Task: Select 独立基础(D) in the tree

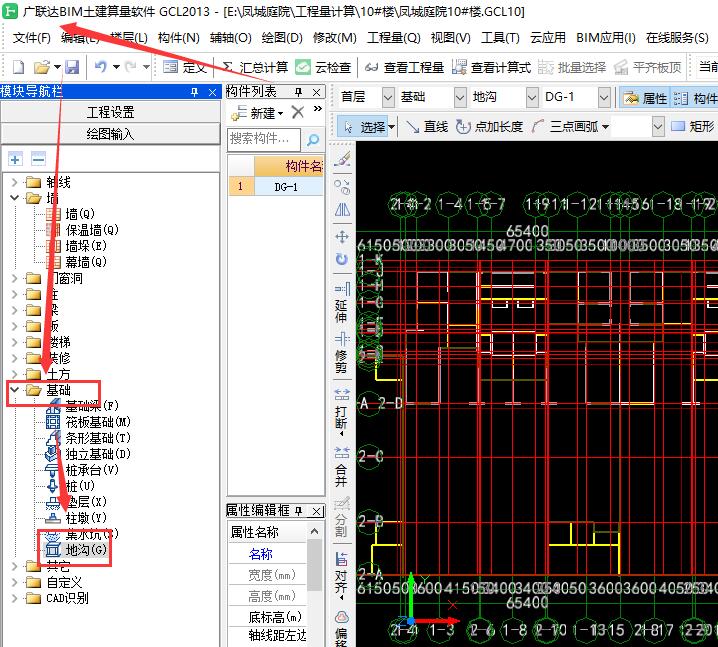Action: tap(88, 454)
